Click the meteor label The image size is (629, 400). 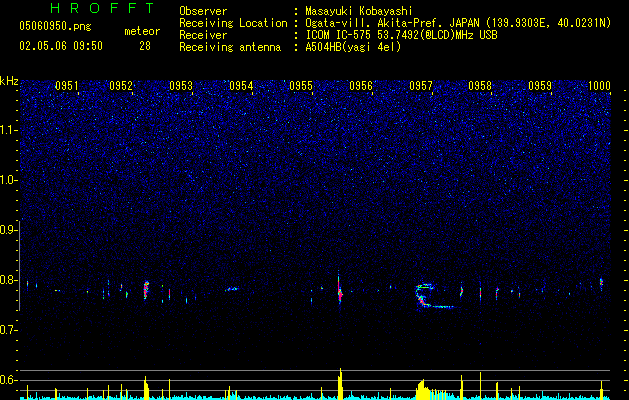tap(142, 31)
